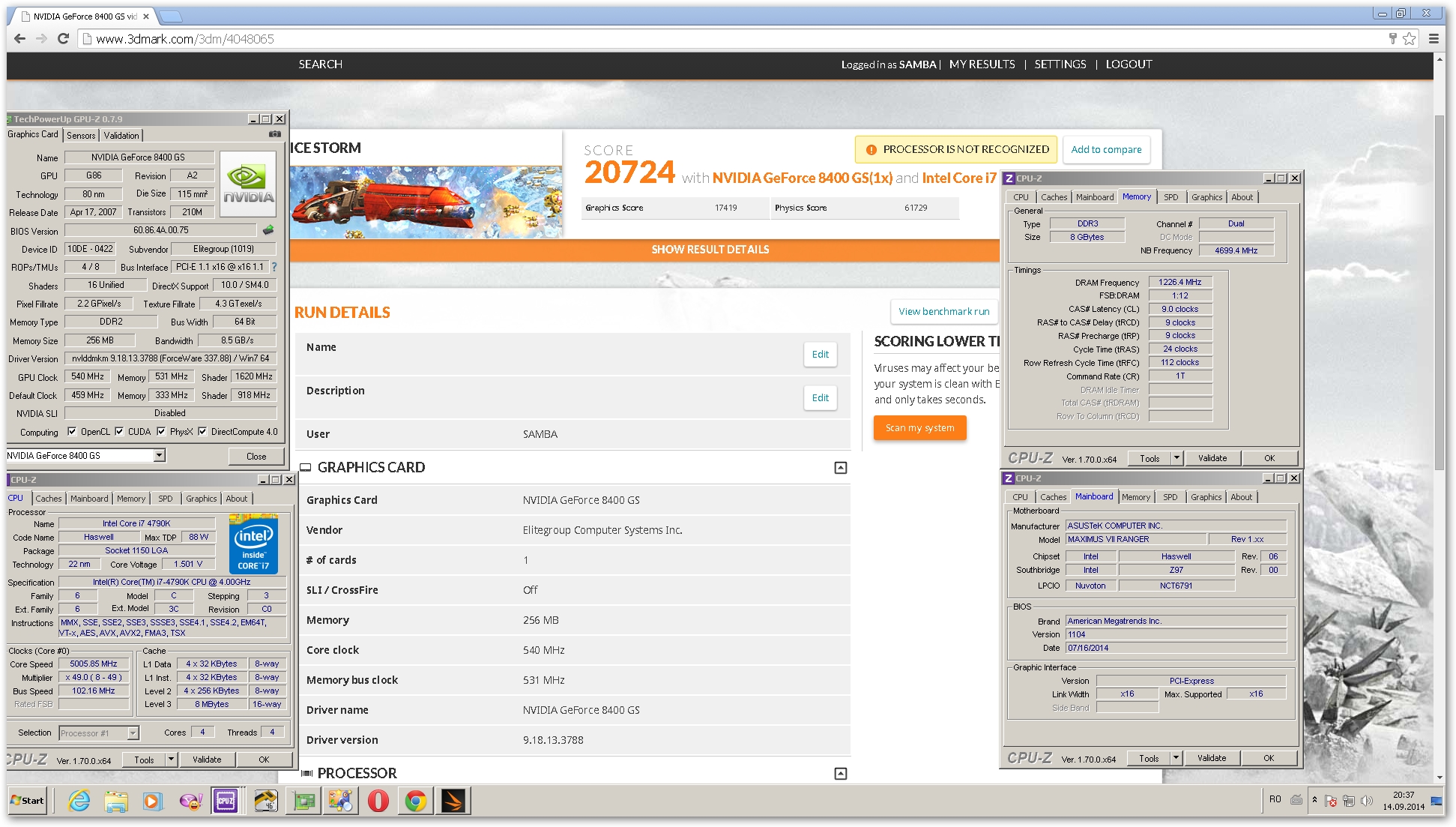Screen dimensions: 1456x827
Task: Click the processor warning exclamation icon
Action: 871,150
